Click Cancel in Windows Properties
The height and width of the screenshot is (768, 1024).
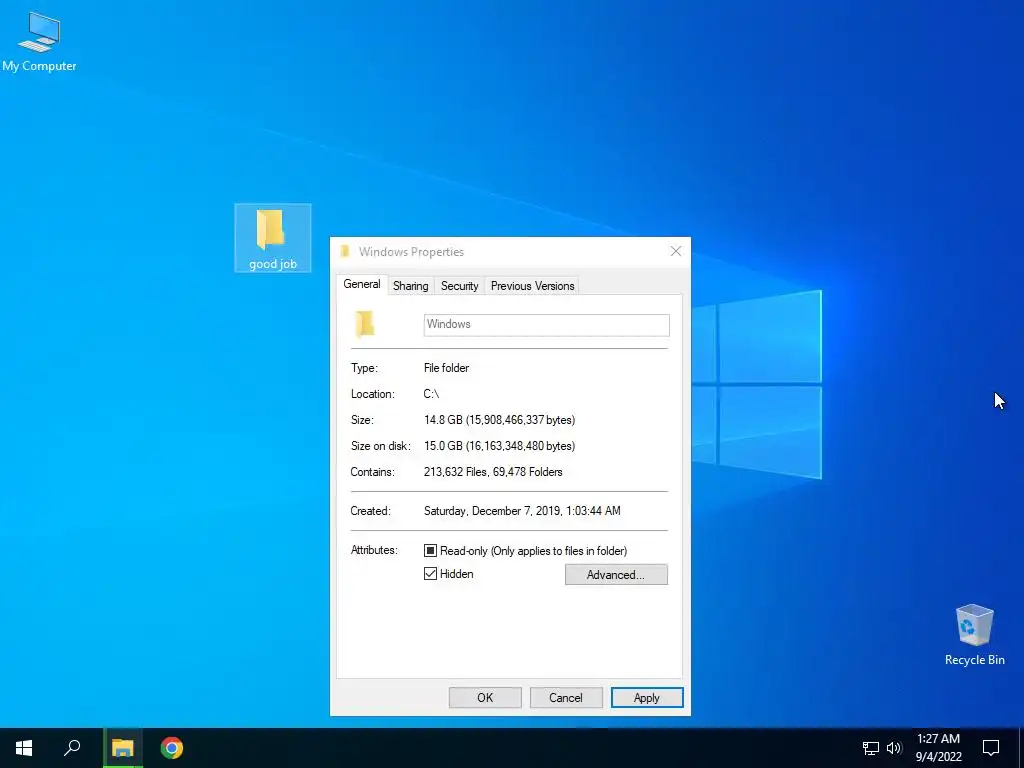[566, 697]
